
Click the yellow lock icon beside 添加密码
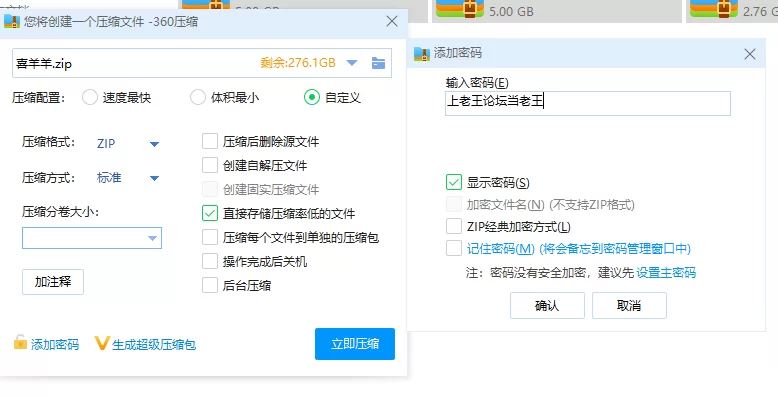(20, 342)
